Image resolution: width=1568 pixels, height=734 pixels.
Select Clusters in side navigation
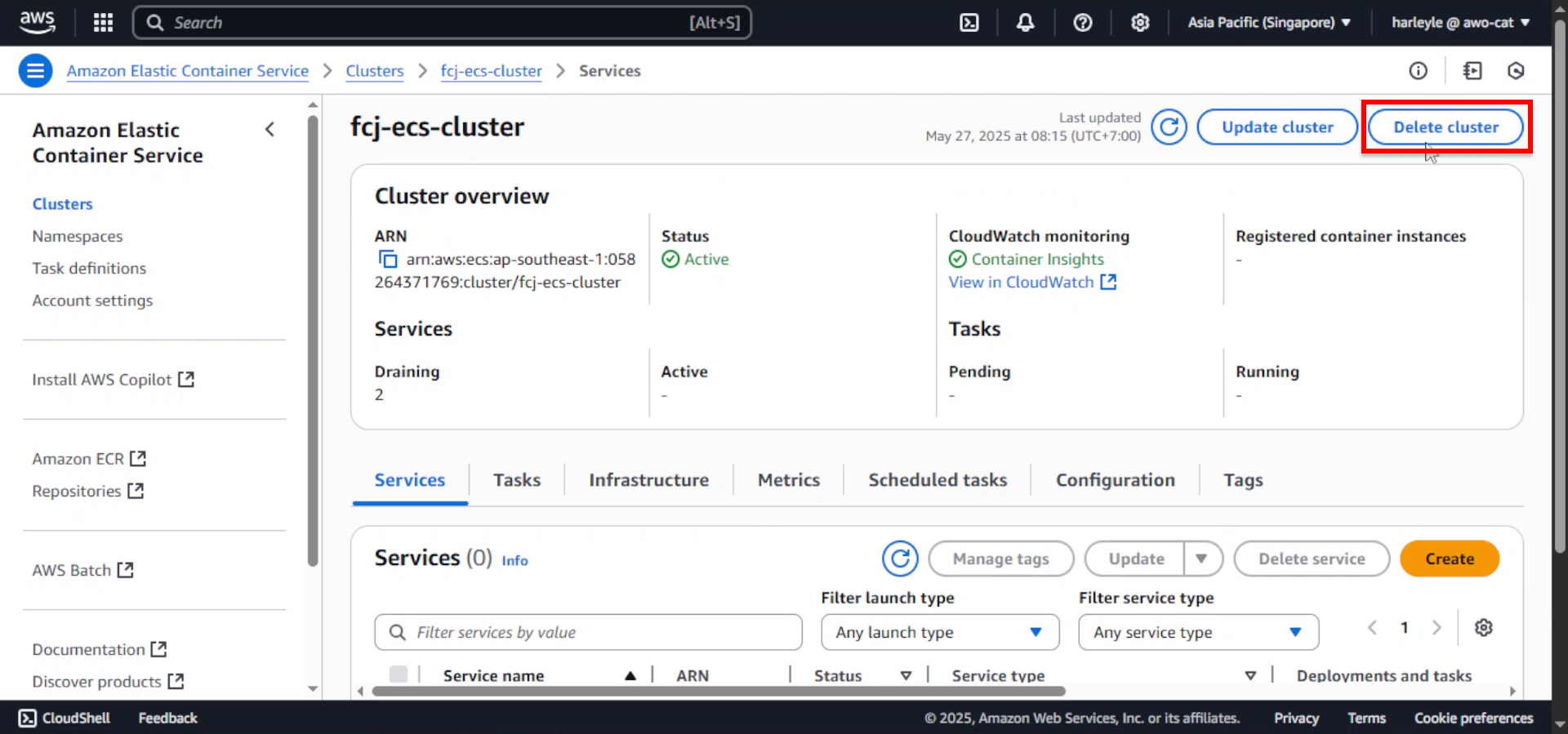click(63, 204)
